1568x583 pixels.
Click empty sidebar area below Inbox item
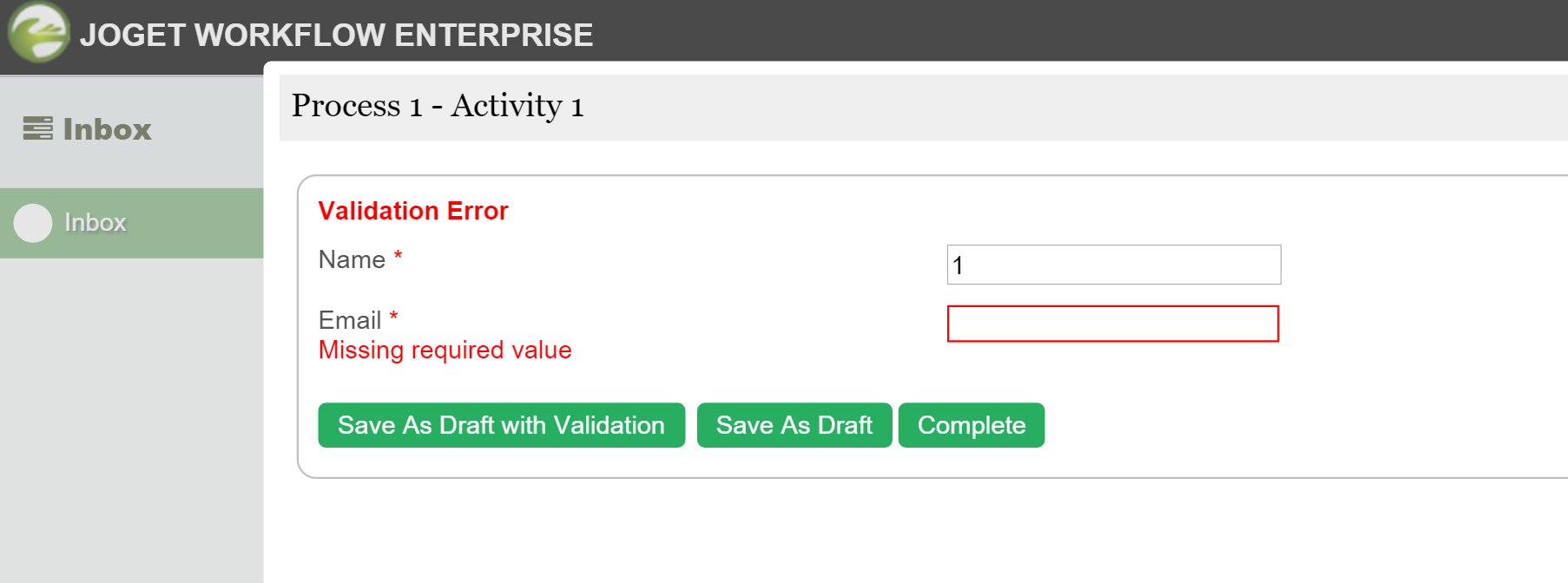point(130,416)
